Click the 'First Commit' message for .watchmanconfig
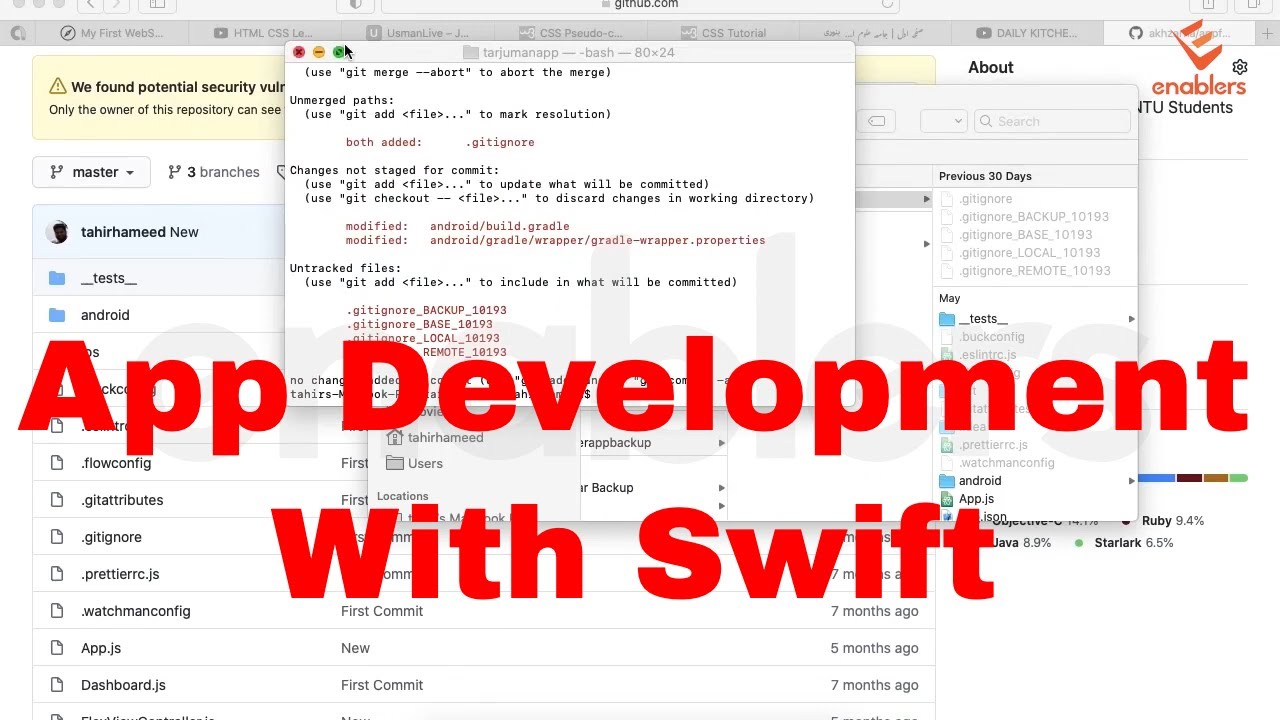1280x720 pixels. tap(382, 611)
